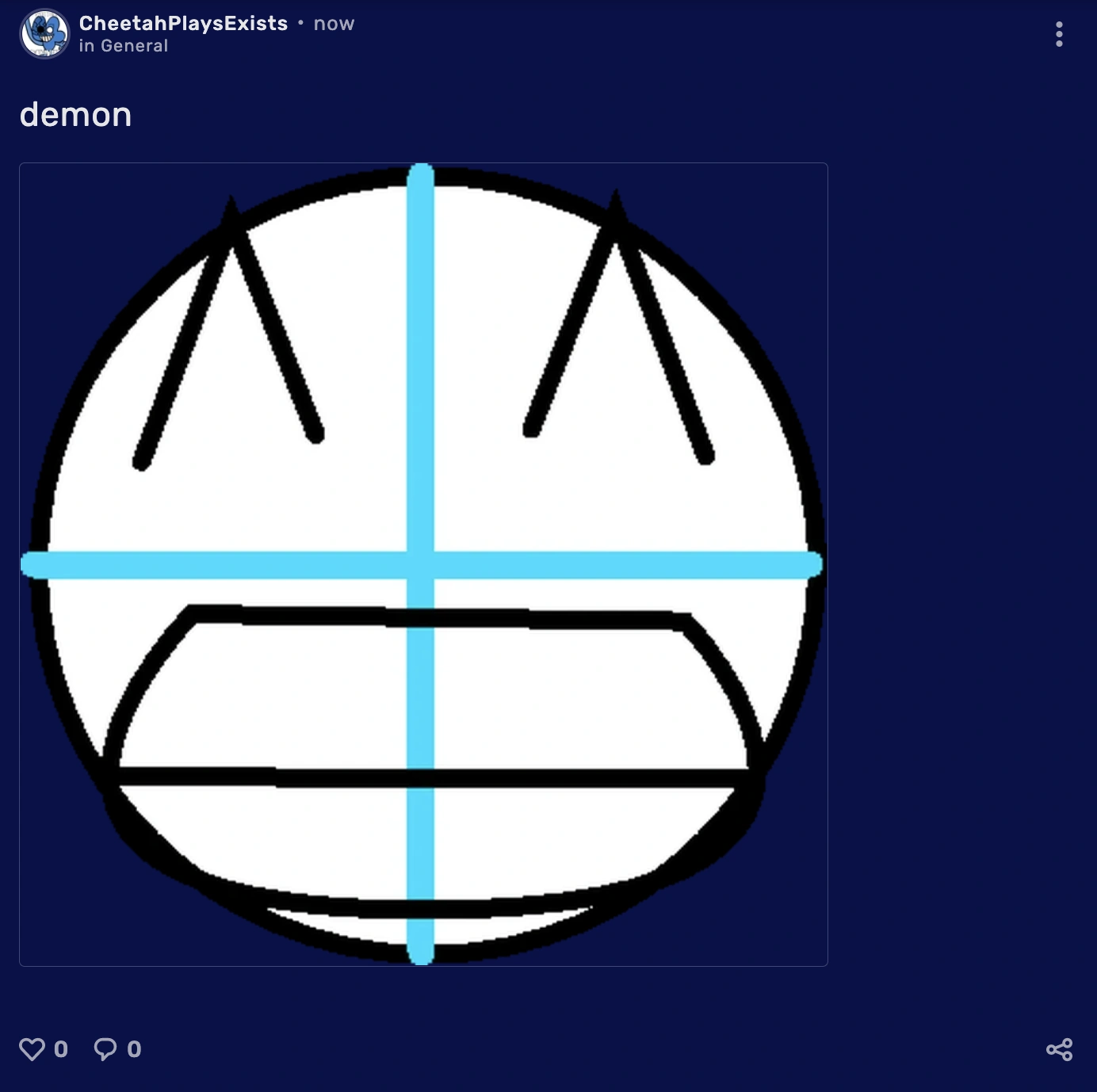
Task: Like the post with the heart icon
Action: click(32, 1049)
